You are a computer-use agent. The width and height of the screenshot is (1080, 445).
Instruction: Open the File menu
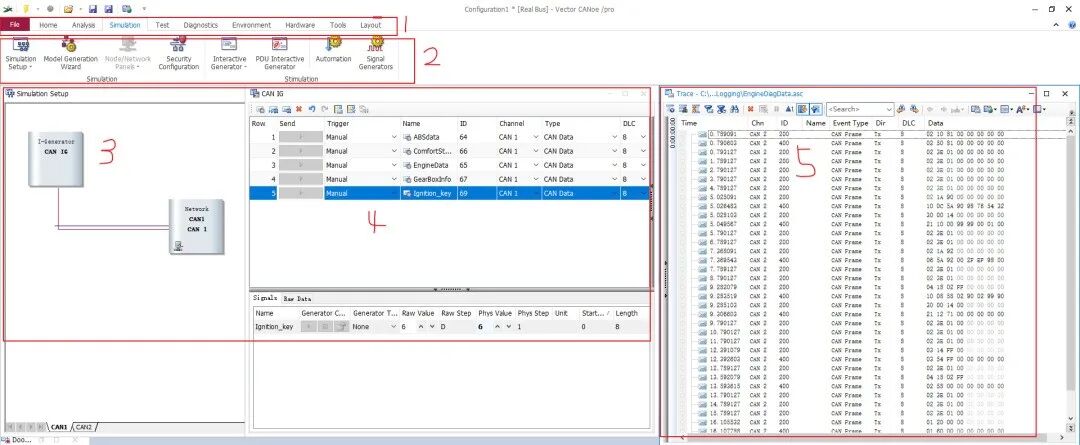15,24
